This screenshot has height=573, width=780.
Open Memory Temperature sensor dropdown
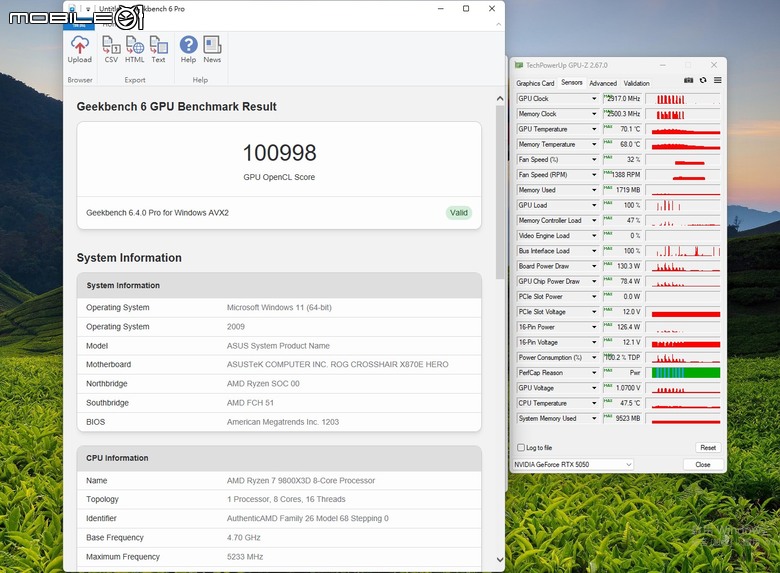tap(594, 144)
